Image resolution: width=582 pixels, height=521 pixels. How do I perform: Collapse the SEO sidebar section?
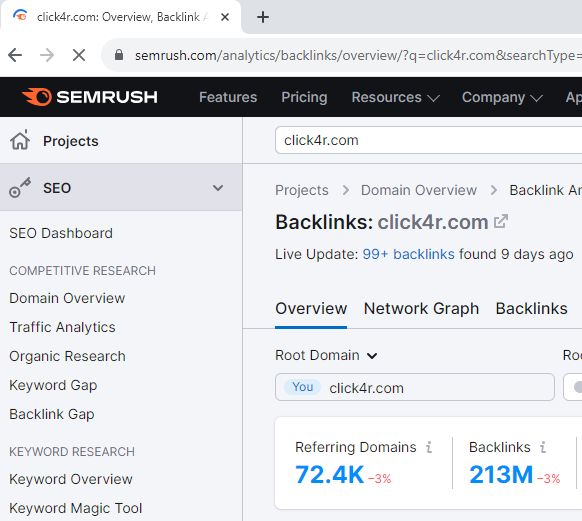(218, 188)
